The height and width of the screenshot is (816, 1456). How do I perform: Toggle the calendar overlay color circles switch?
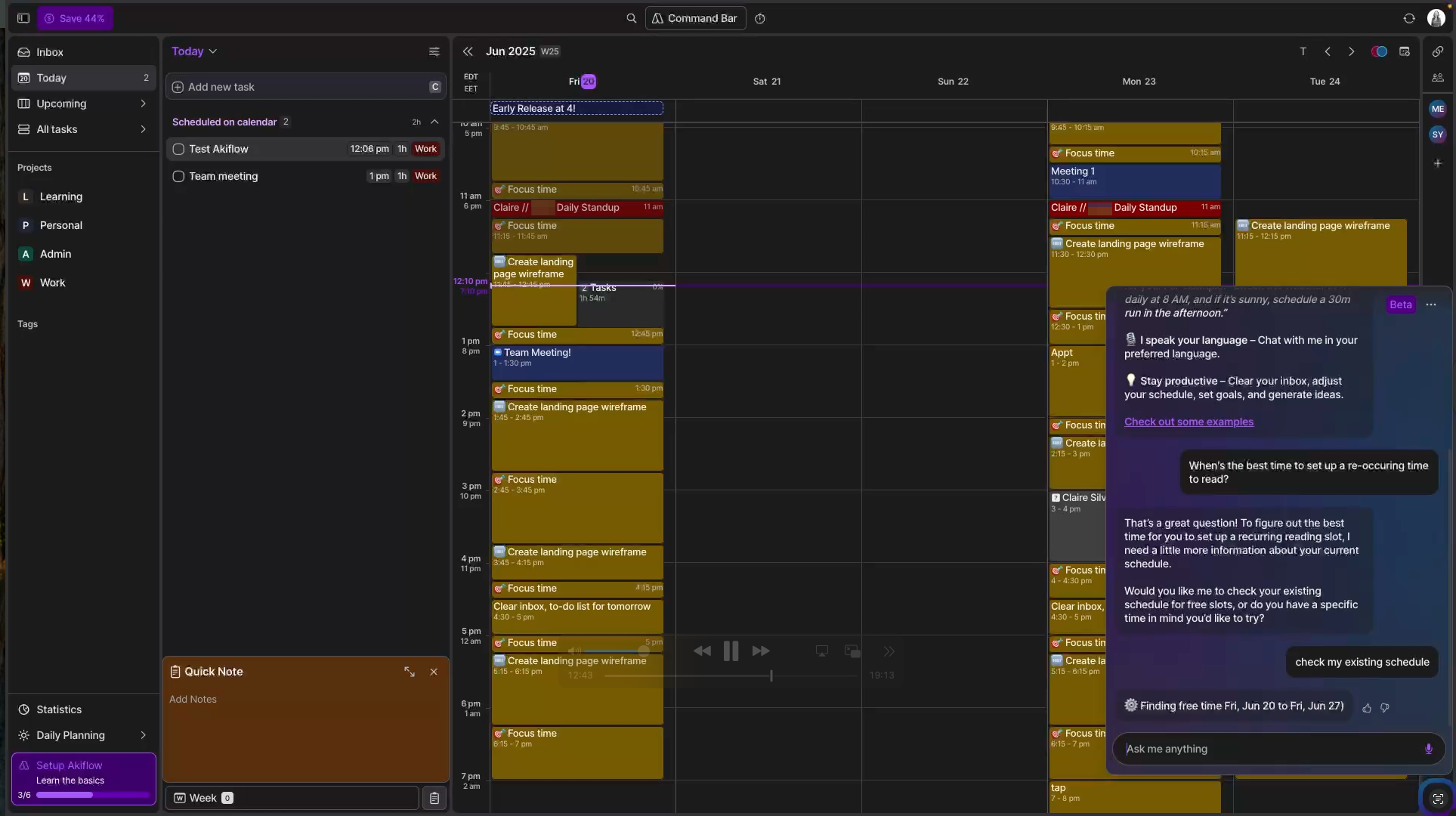pos(1380,51)
